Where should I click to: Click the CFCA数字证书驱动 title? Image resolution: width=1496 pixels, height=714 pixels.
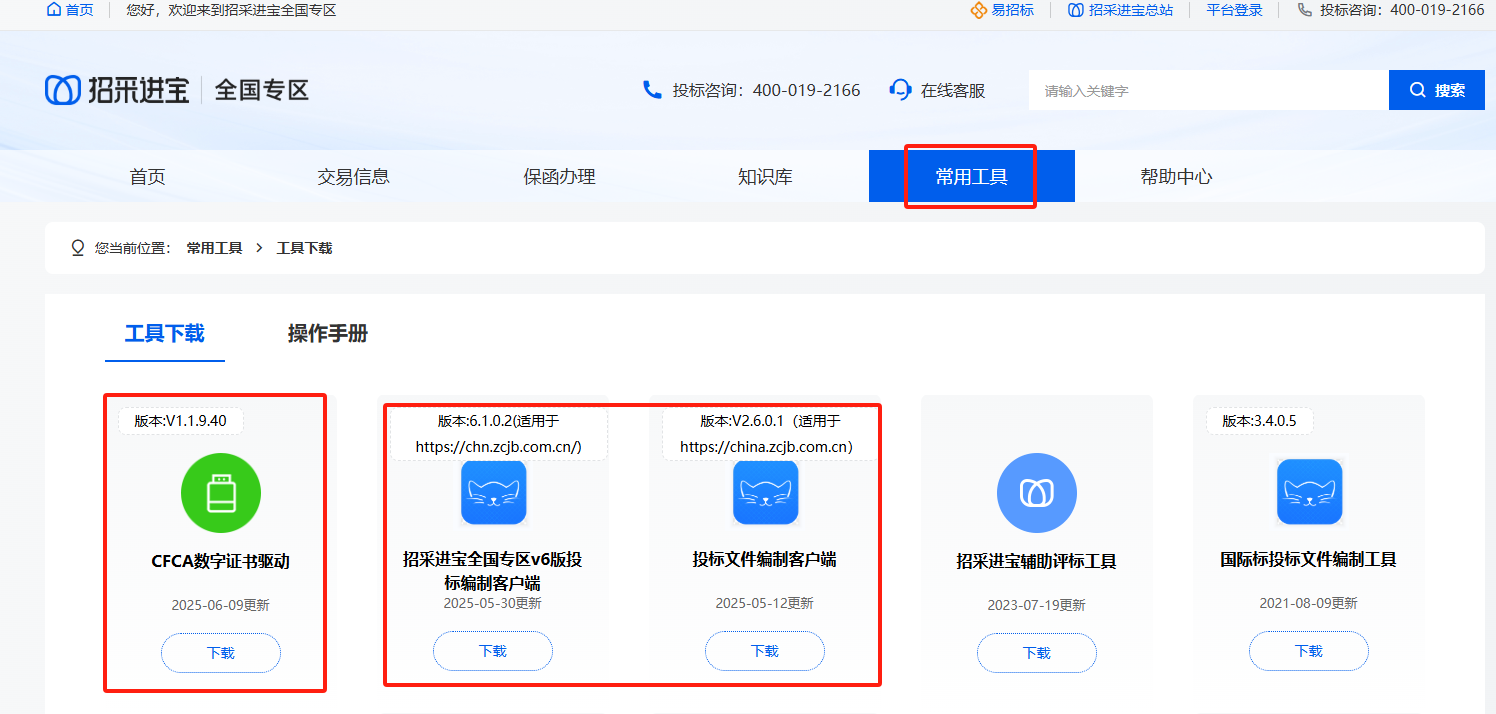[x=221, y=562]
